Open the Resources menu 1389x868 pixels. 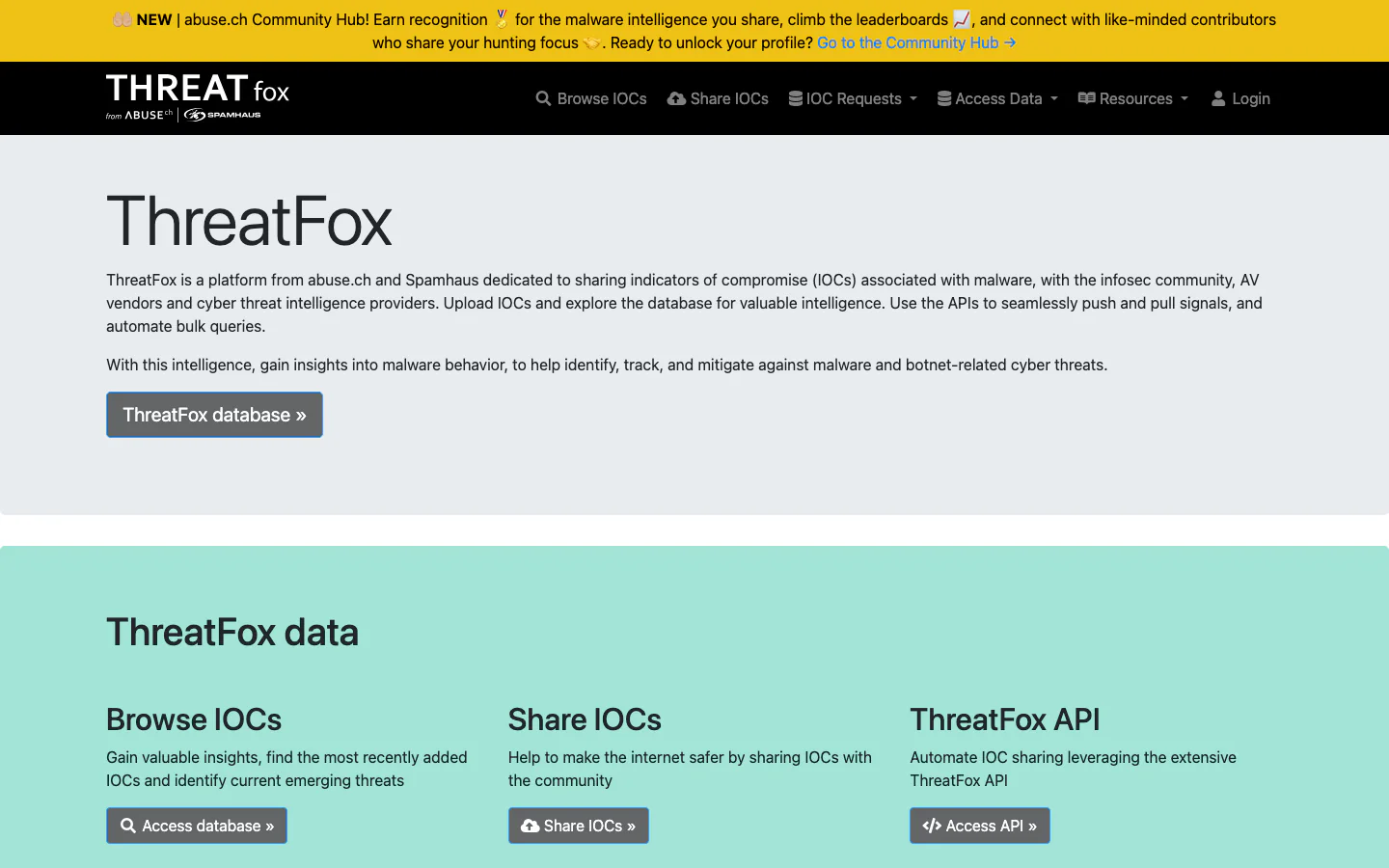pyautogui.click(x=1133, y=98)
